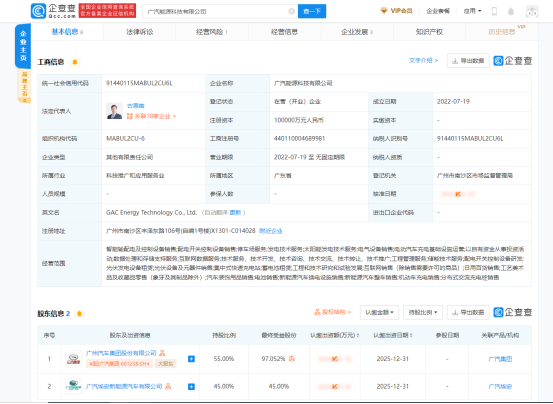Open 广汽埃安 related product link
The height and width of the screenshot is (404, 553).
pyautogui.click(x=500, y=386)
